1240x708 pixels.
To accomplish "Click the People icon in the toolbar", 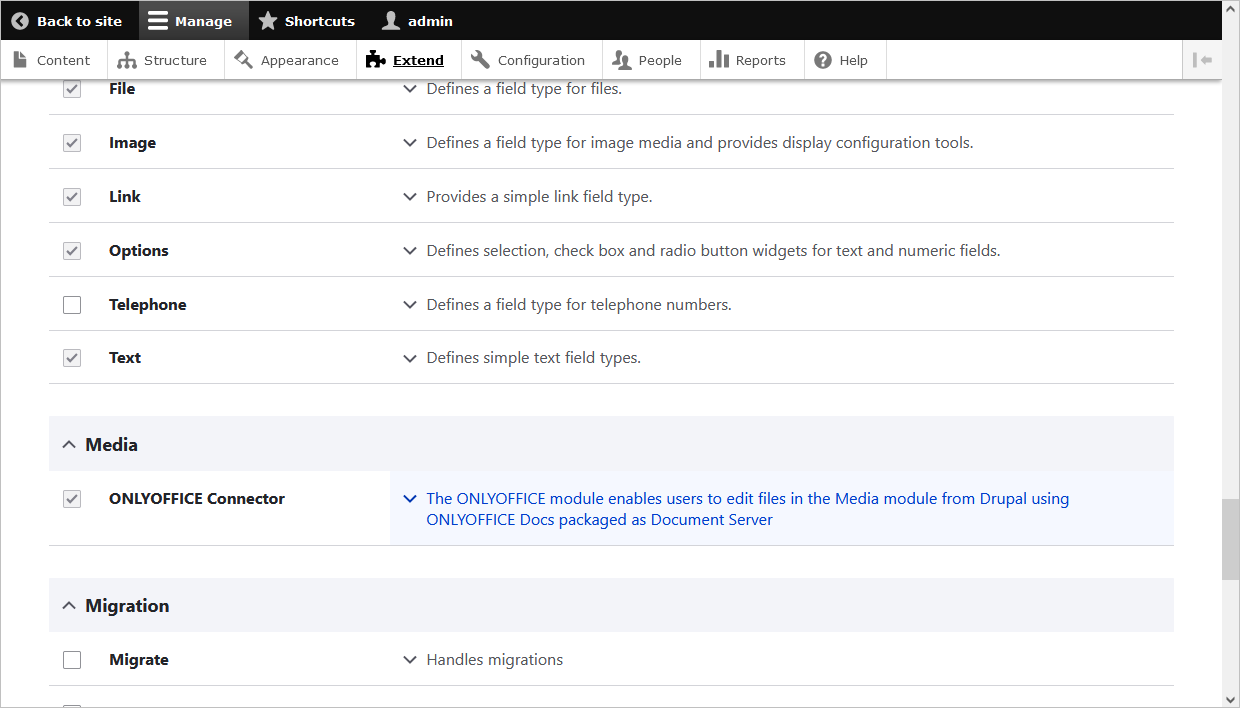I will [622, 59].
